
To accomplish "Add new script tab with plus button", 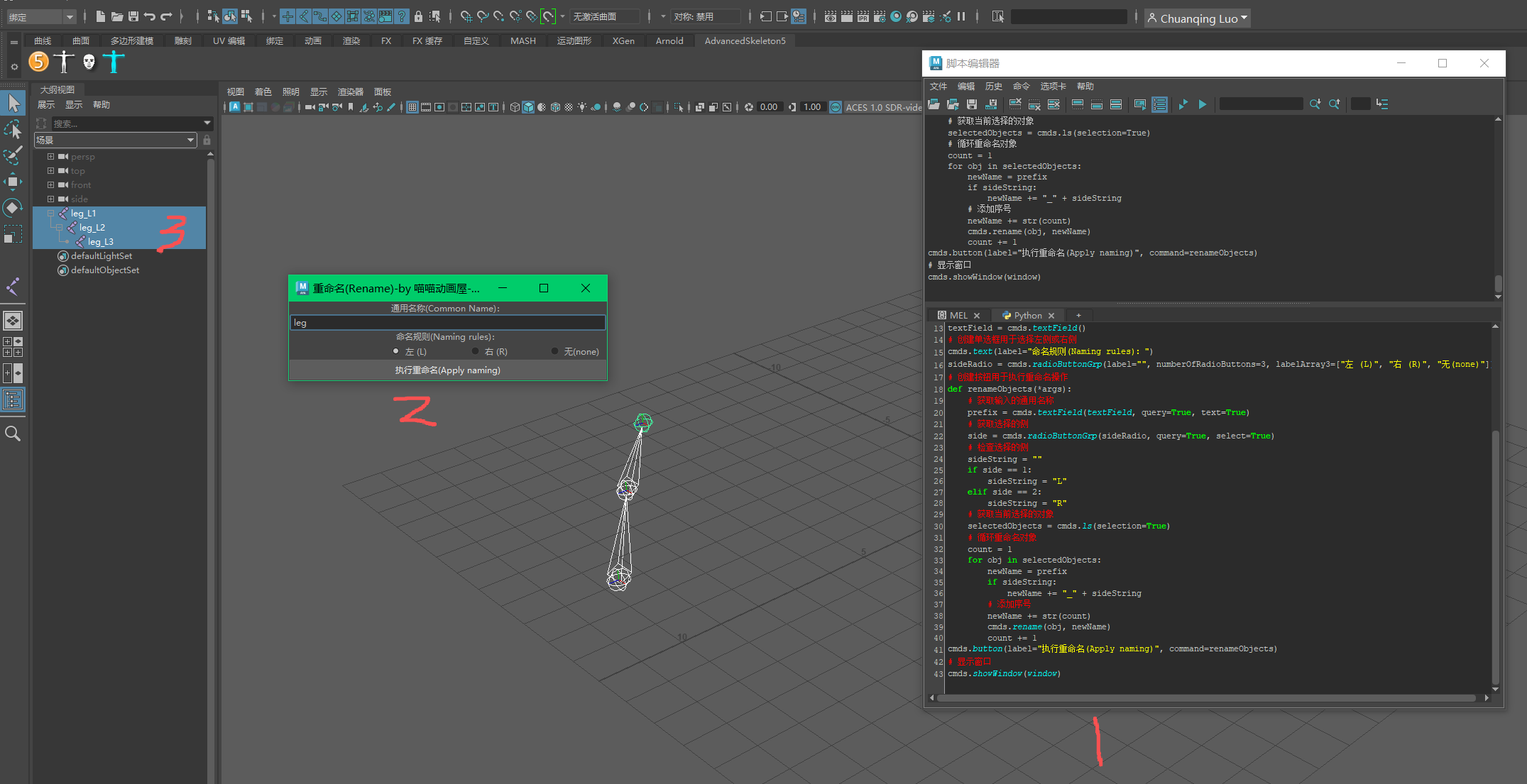I will (x=1078, y=315).
